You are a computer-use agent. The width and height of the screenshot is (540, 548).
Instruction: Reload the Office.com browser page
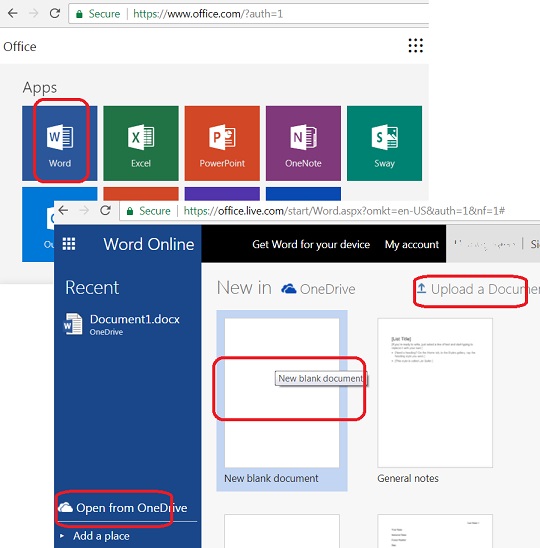[x=55, y=13]
